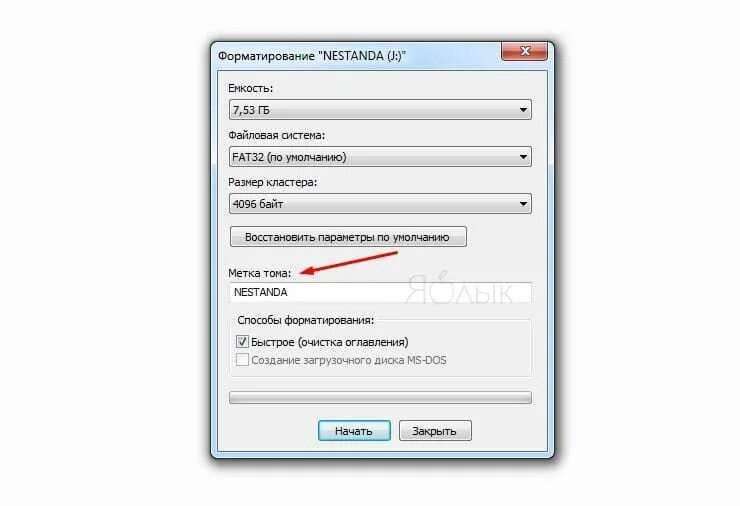Start formatting with the Начать button
Screen dimensions: 740x506
pos(354,430)
